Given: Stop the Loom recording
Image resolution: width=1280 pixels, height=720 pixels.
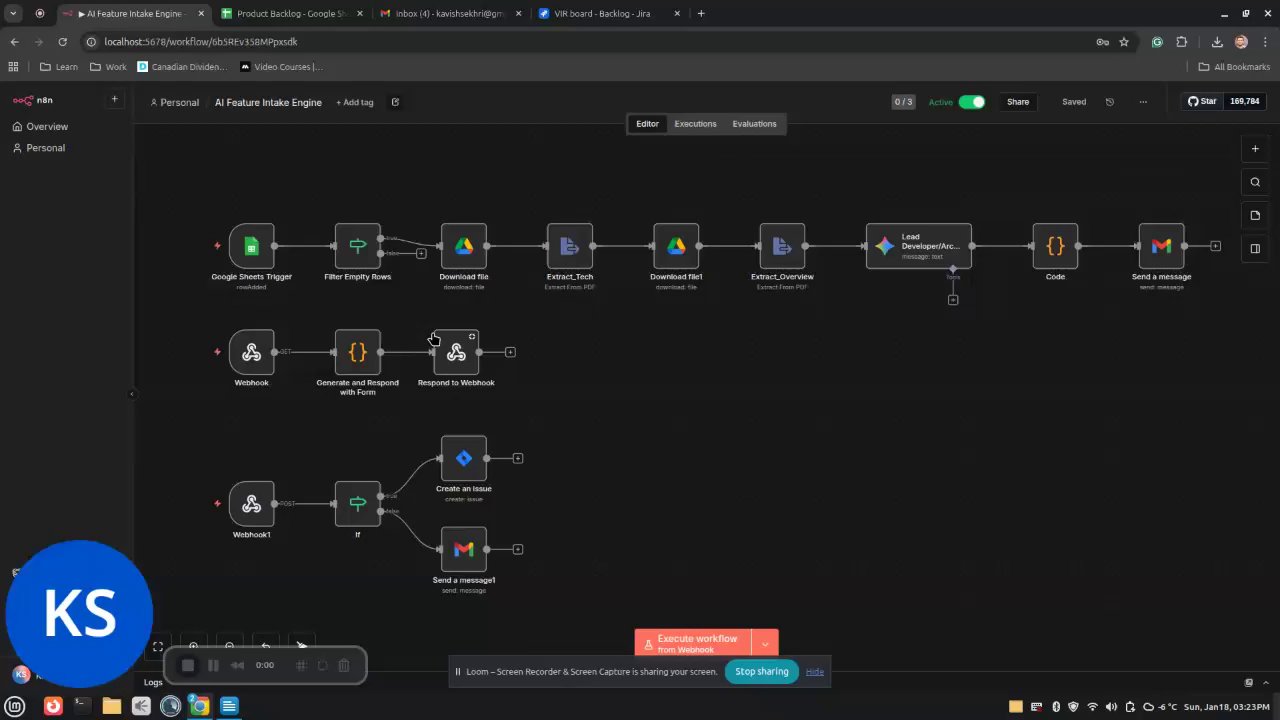Looking at the screenshot, I should [x=187, y=665].
